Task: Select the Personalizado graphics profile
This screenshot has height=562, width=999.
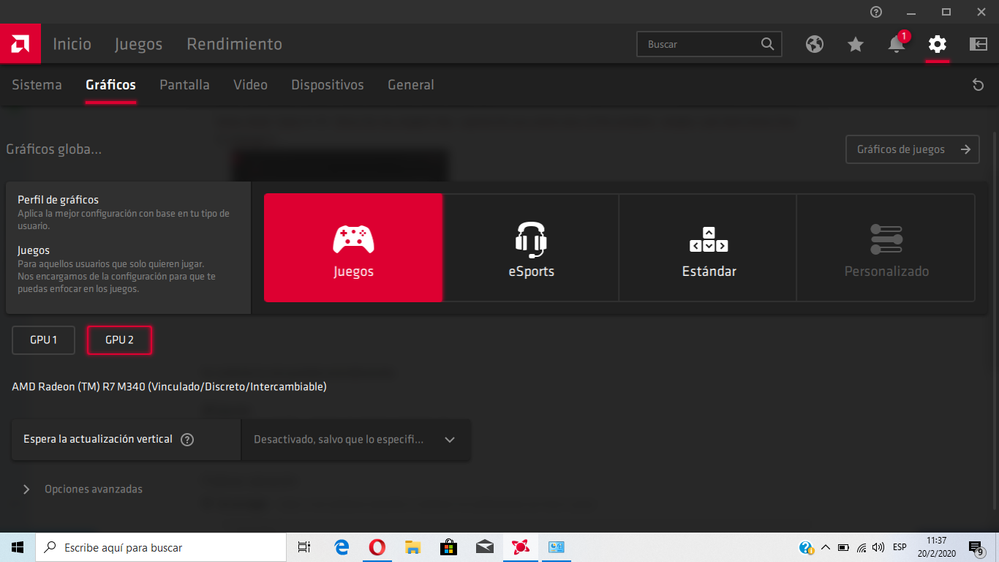Action: click(886, 248)
